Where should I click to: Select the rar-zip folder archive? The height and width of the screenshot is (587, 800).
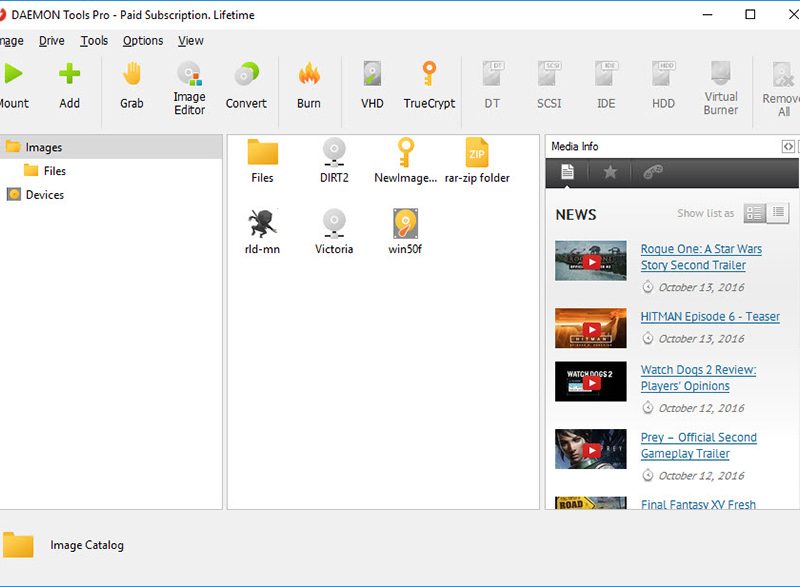[477, 161]
